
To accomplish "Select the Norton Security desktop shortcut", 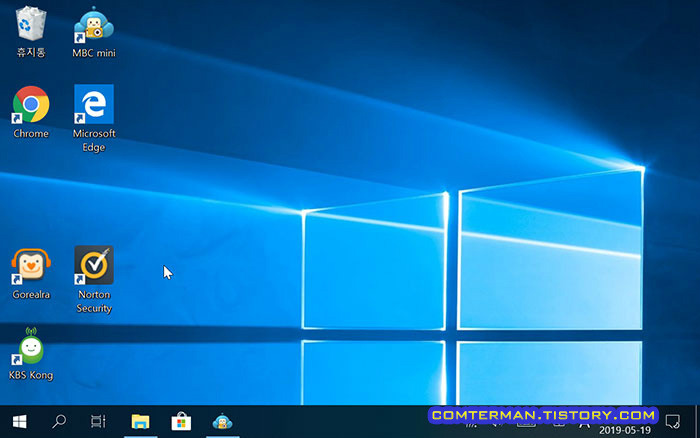I will click(x=94, y=280).
